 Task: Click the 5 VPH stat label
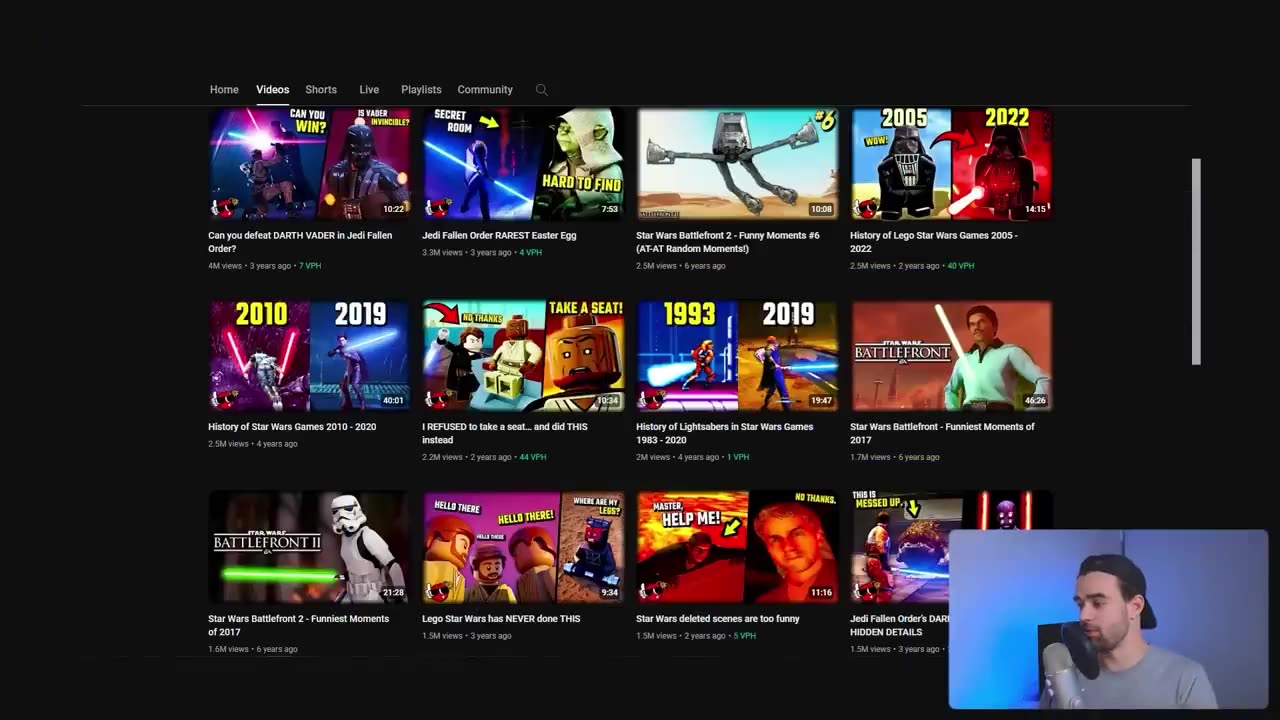point(744,636)
